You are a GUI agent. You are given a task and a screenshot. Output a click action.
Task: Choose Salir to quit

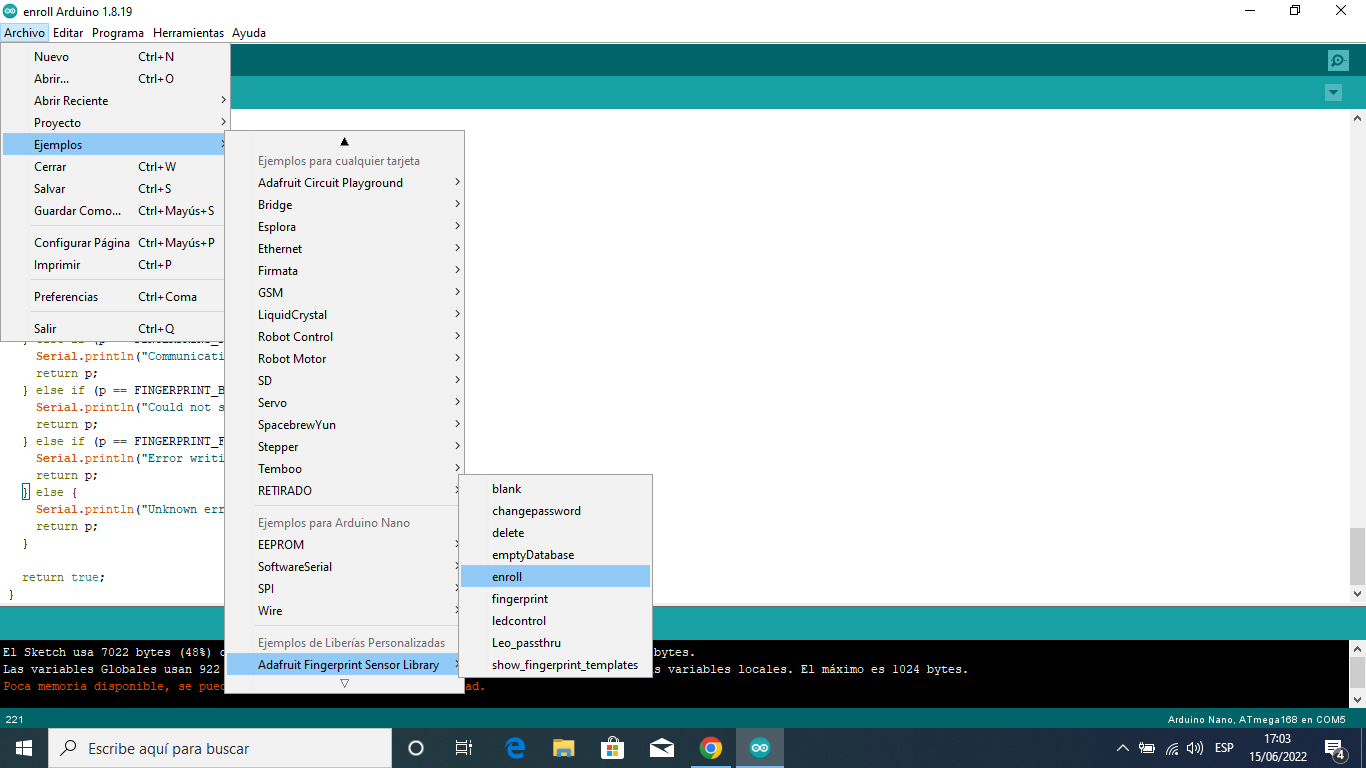(116, 329)
